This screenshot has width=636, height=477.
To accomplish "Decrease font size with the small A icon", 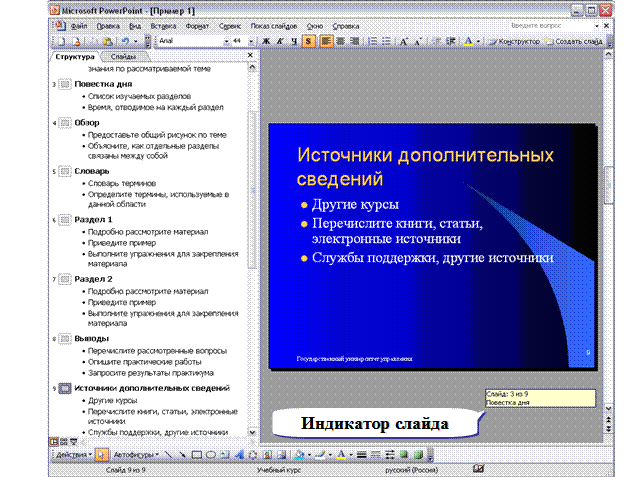I will [x=418, y=41].
